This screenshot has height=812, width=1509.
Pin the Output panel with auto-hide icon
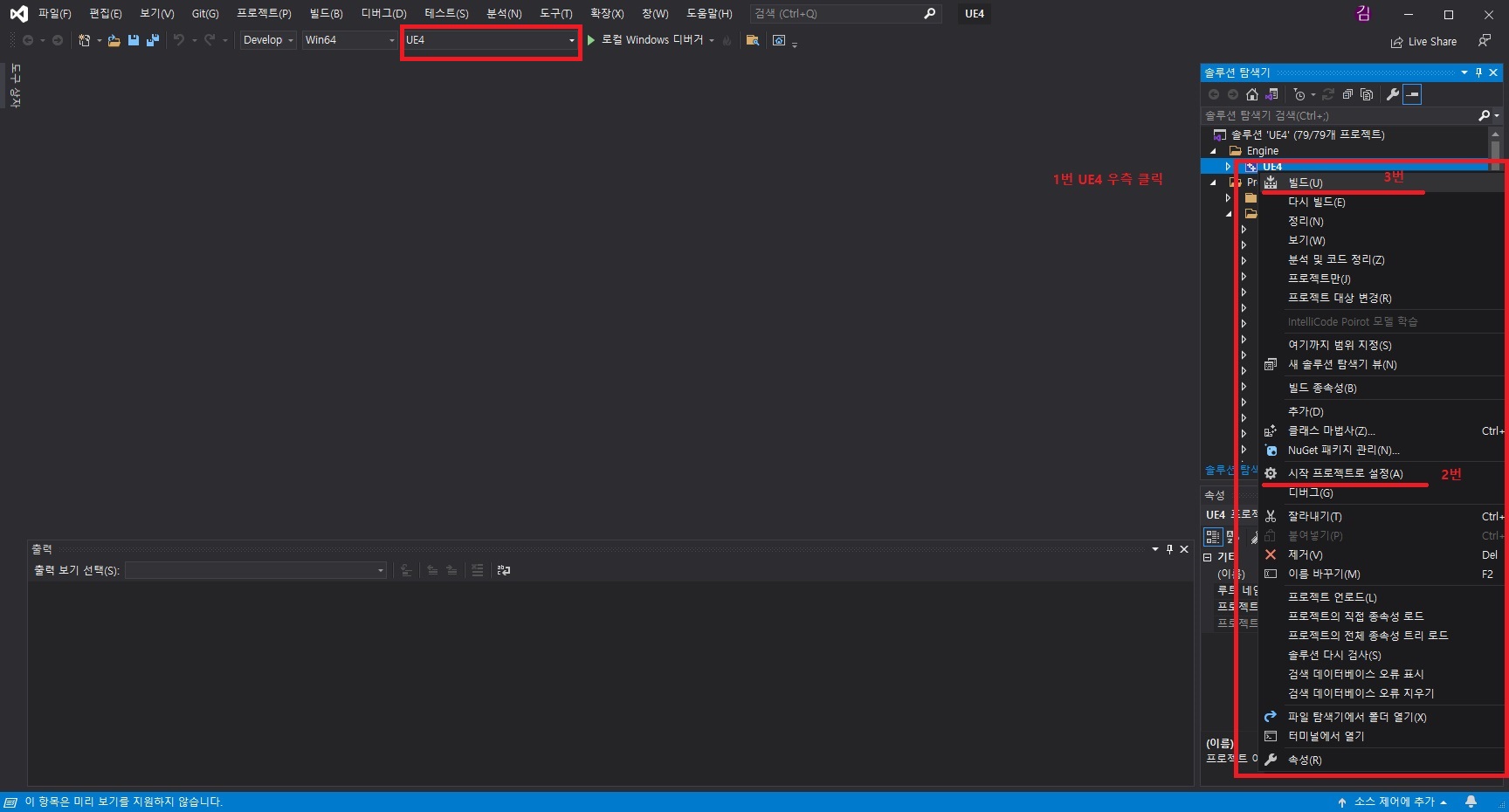point(1169,549)
